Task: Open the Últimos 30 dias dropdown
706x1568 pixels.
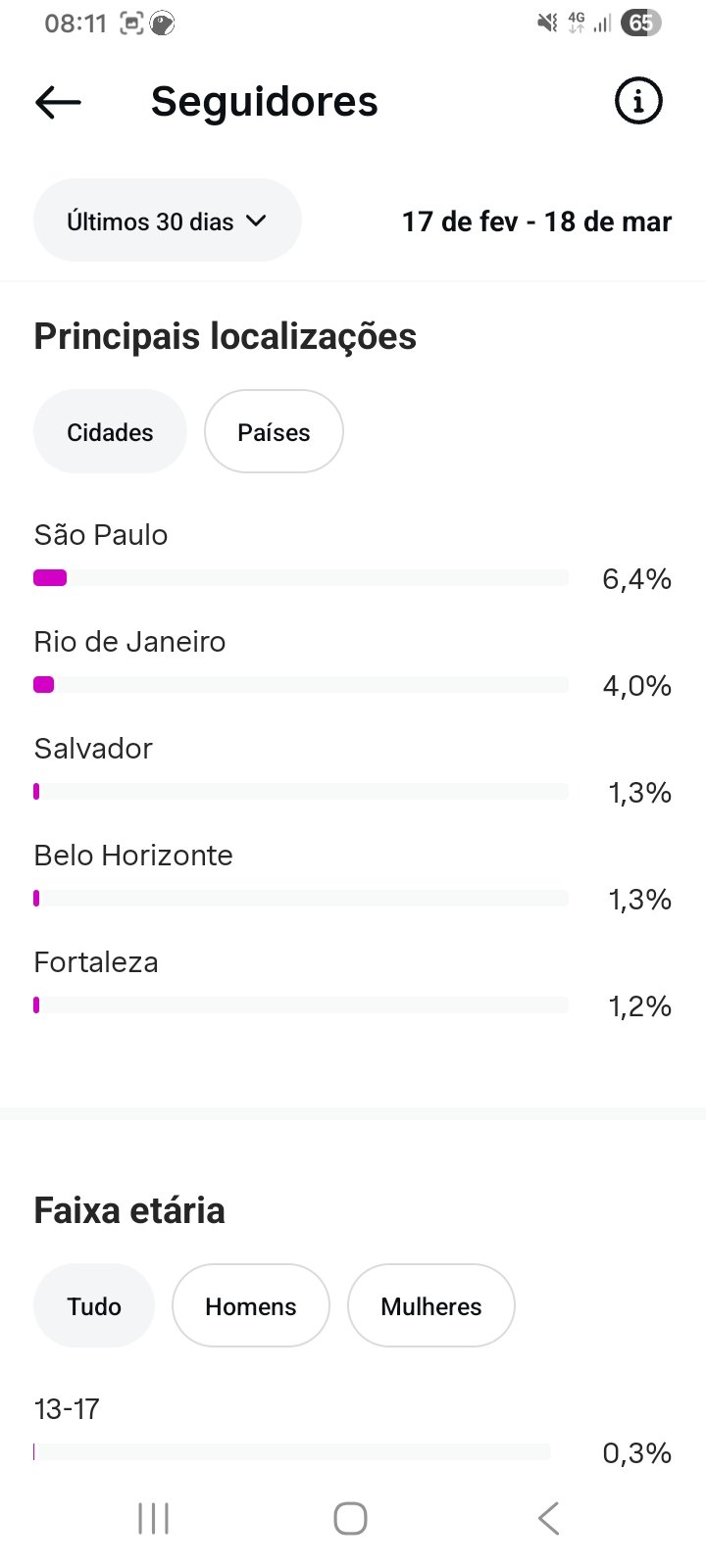Action: pos(167,220)
